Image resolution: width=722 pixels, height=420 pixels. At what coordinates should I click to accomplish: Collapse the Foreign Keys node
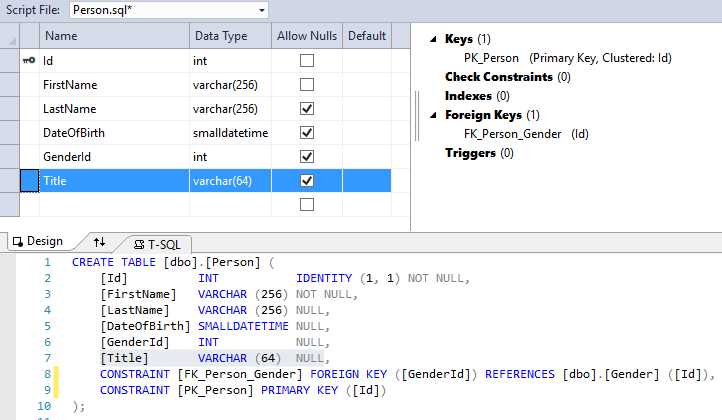pyautogui.click(x=433, y=115)
